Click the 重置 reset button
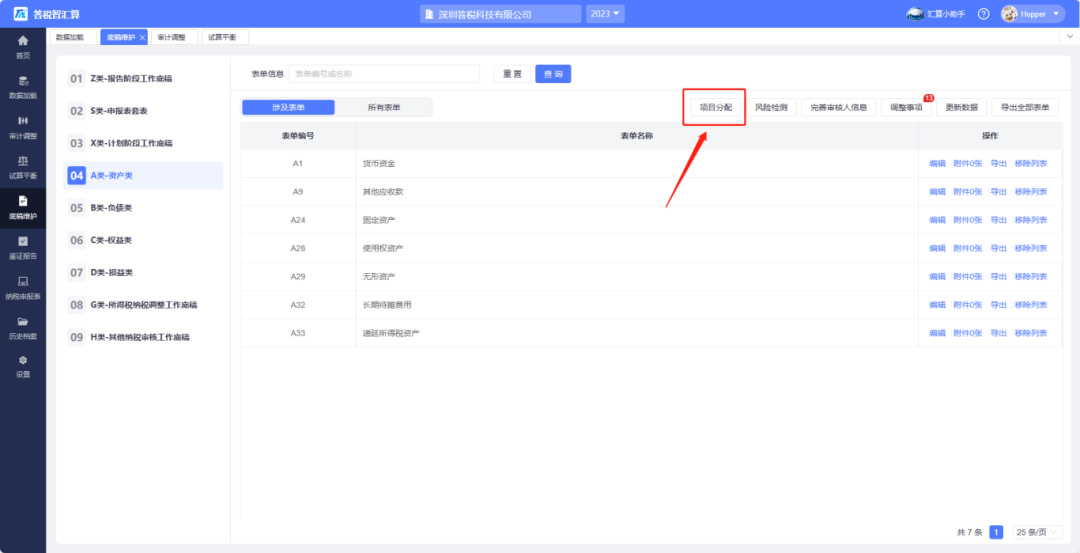This screenshot has height=553, width=1080. (512, 74)
